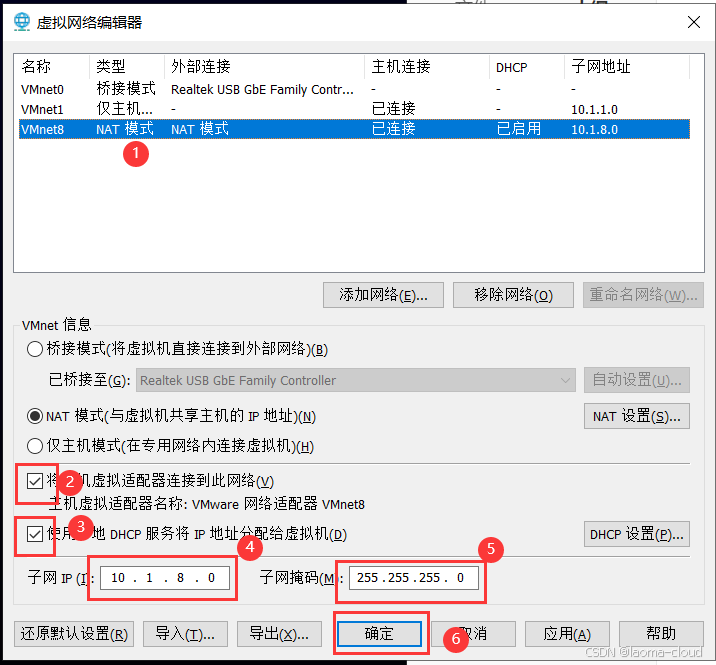Click the 应用 button
This screenshot has width=716, height=665.
567,634
